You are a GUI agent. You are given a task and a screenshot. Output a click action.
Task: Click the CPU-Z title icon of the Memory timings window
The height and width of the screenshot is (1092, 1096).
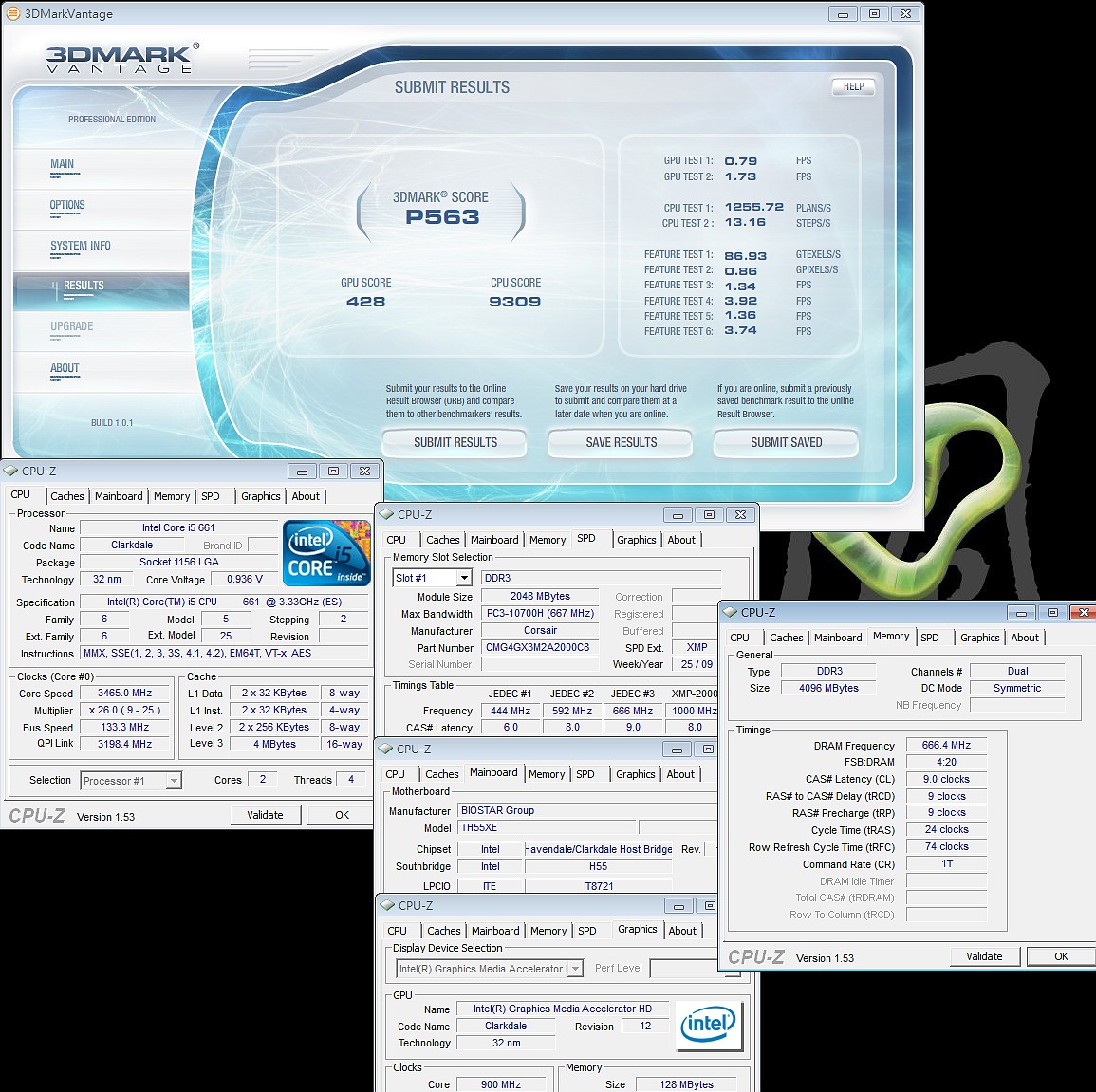730,612
